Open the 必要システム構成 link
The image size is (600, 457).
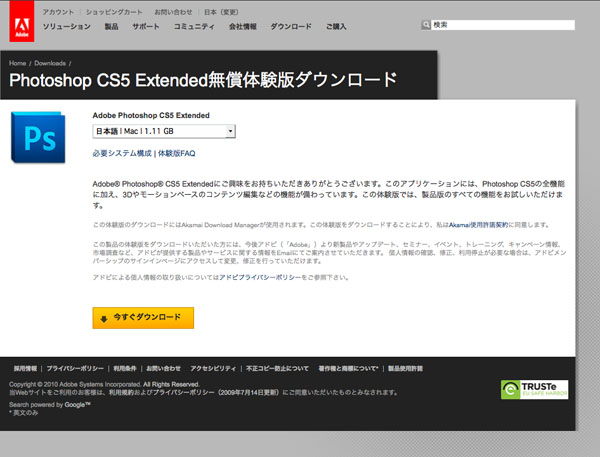[122, 153]
